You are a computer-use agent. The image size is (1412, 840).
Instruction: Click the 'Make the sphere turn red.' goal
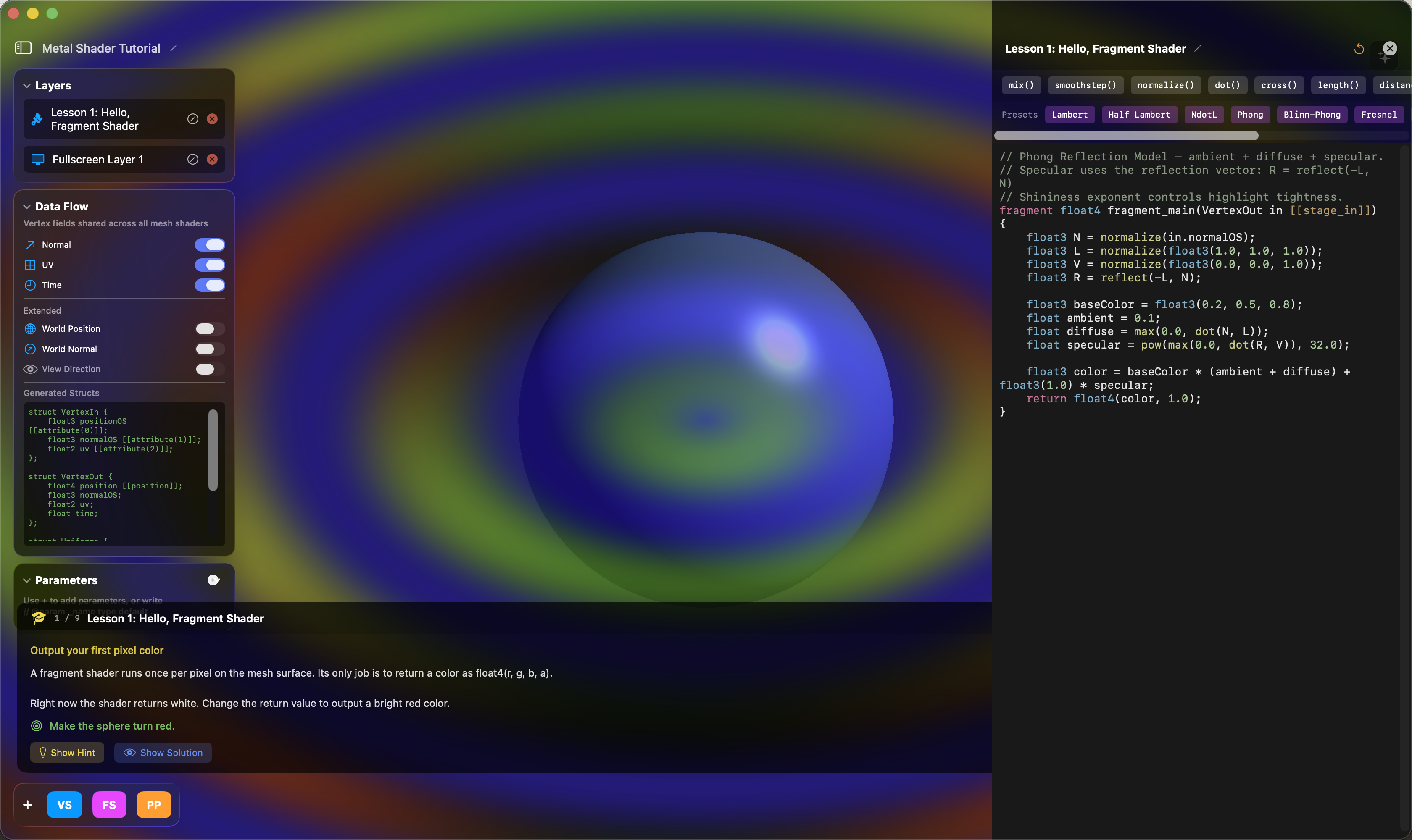112,726
